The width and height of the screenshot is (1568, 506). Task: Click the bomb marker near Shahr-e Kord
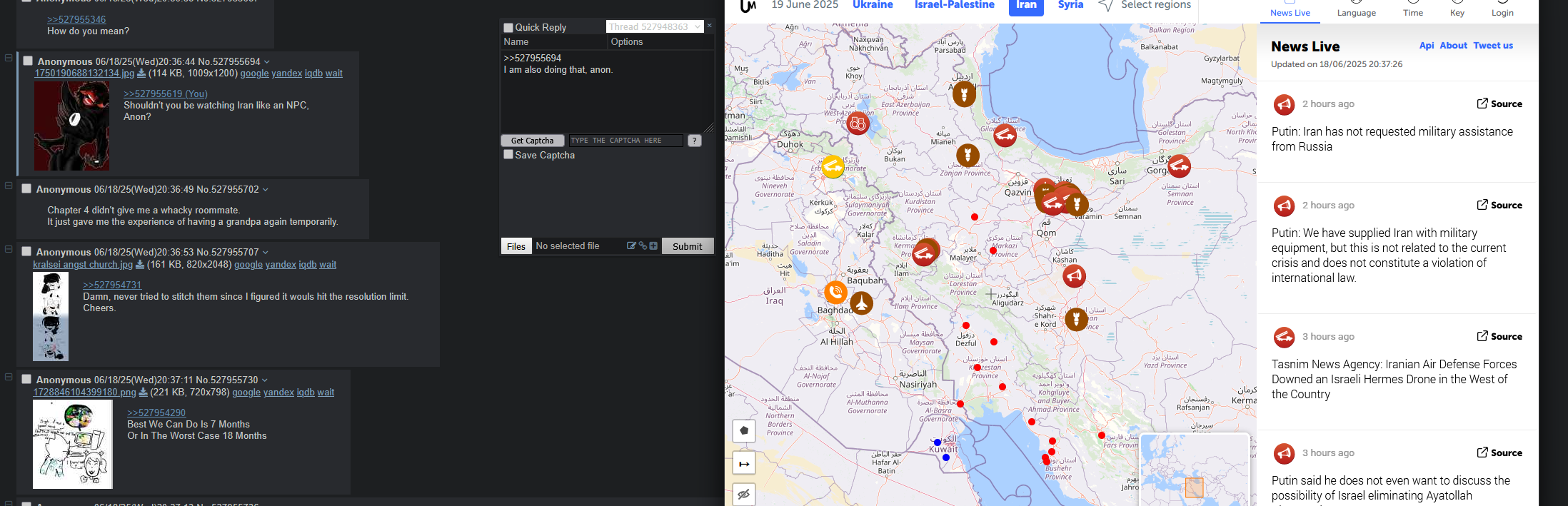coord(1076,319)
